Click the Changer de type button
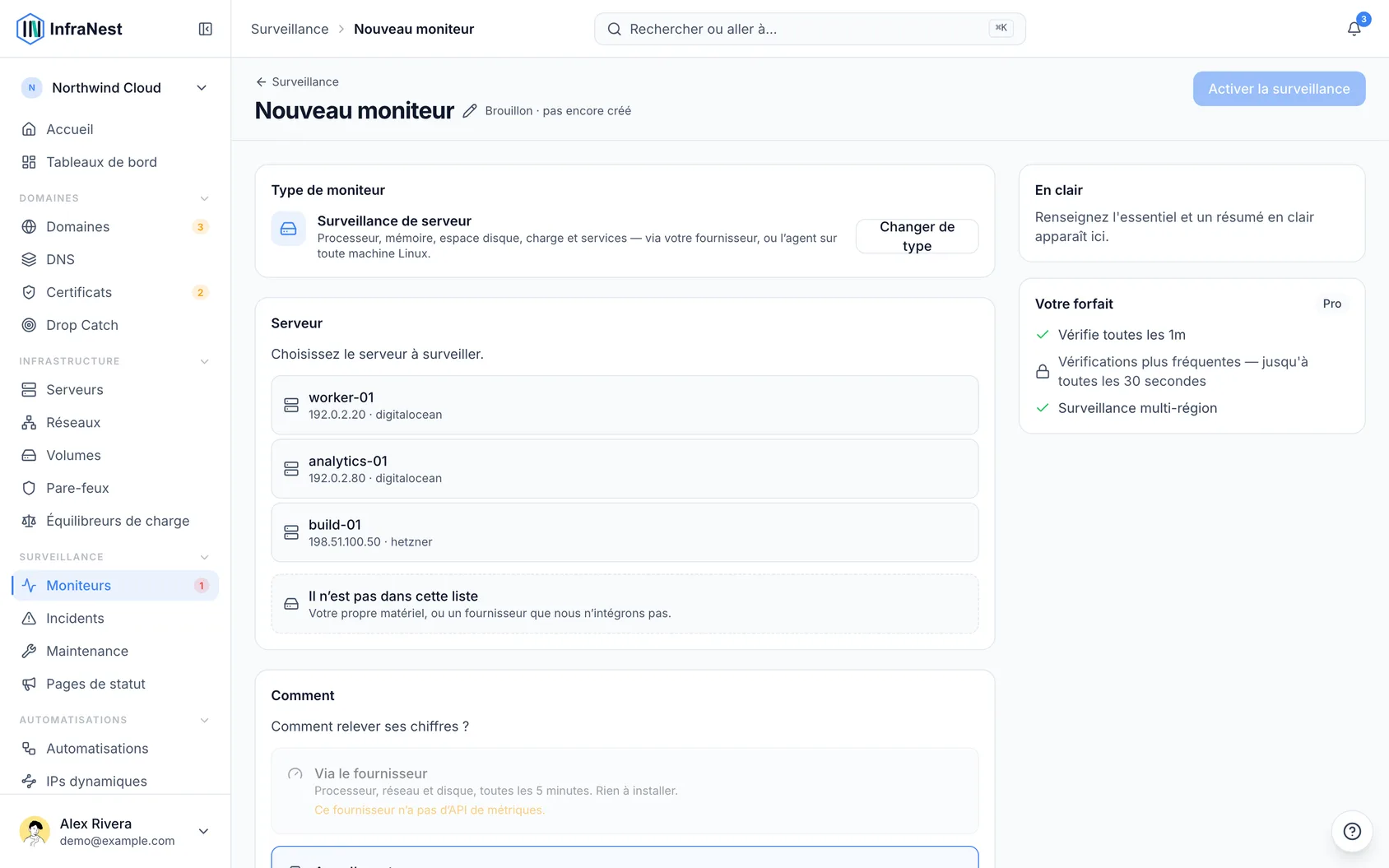Image resolution: width=1389 pixels, height=868 pixels. click(x=917, y=236)
